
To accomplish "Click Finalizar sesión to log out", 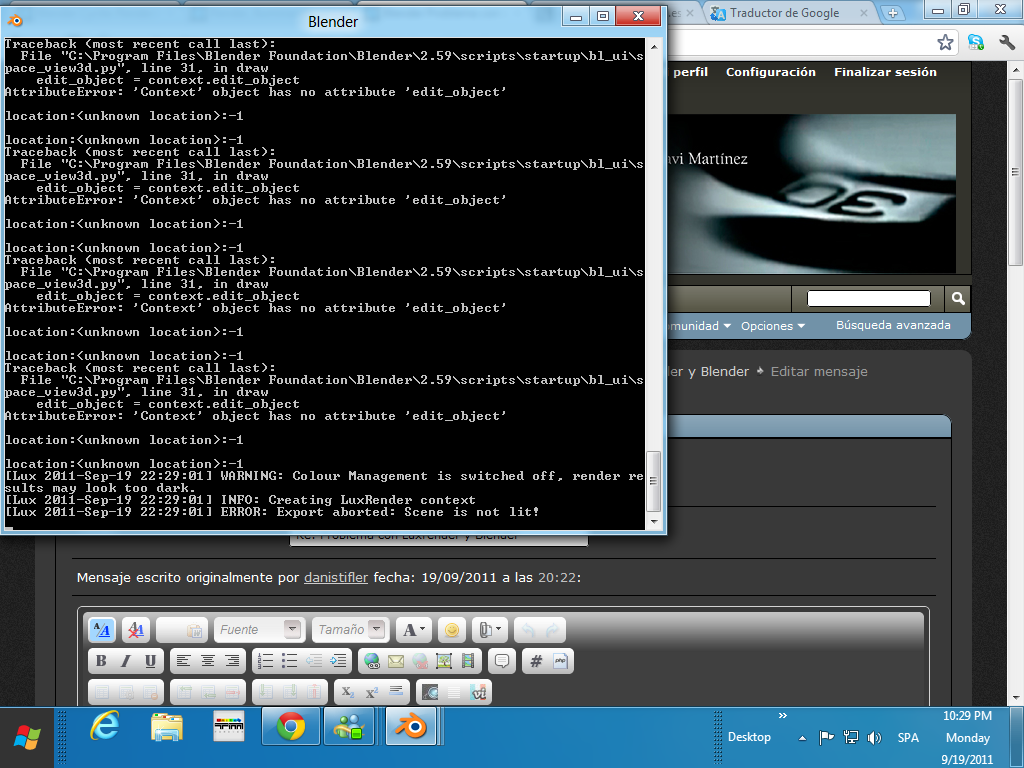I will point(885,72).
